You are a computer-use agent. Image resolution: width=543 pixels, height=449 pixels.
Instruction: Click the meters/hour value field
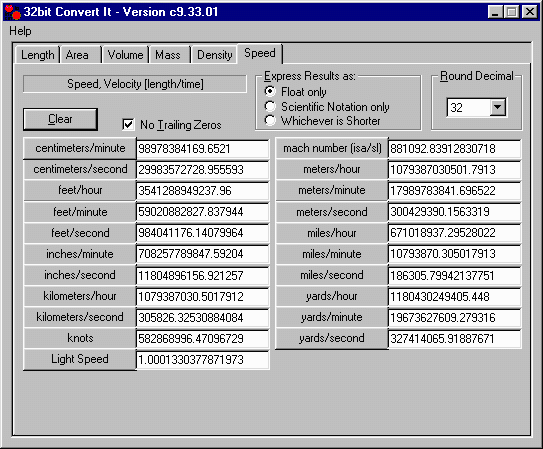455,170
